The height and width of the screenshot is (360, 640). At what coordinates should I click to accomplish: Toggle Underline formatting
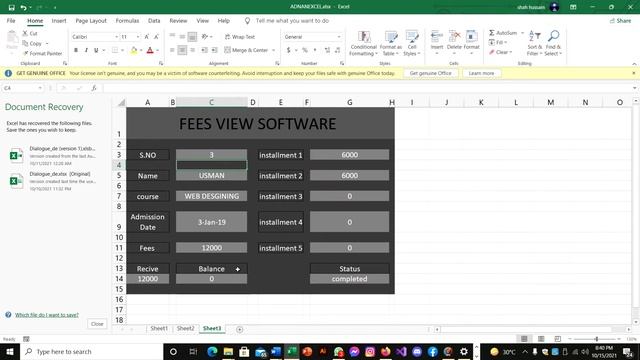tap(96, 50)
